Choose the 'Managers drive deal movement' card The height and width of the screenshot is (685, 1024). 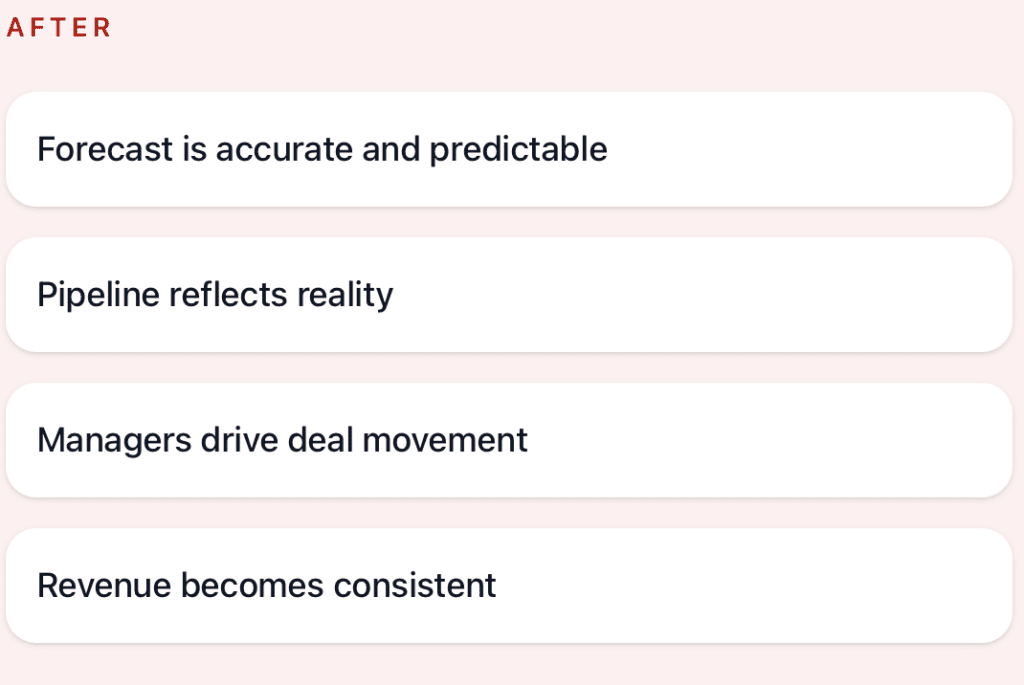509,440
